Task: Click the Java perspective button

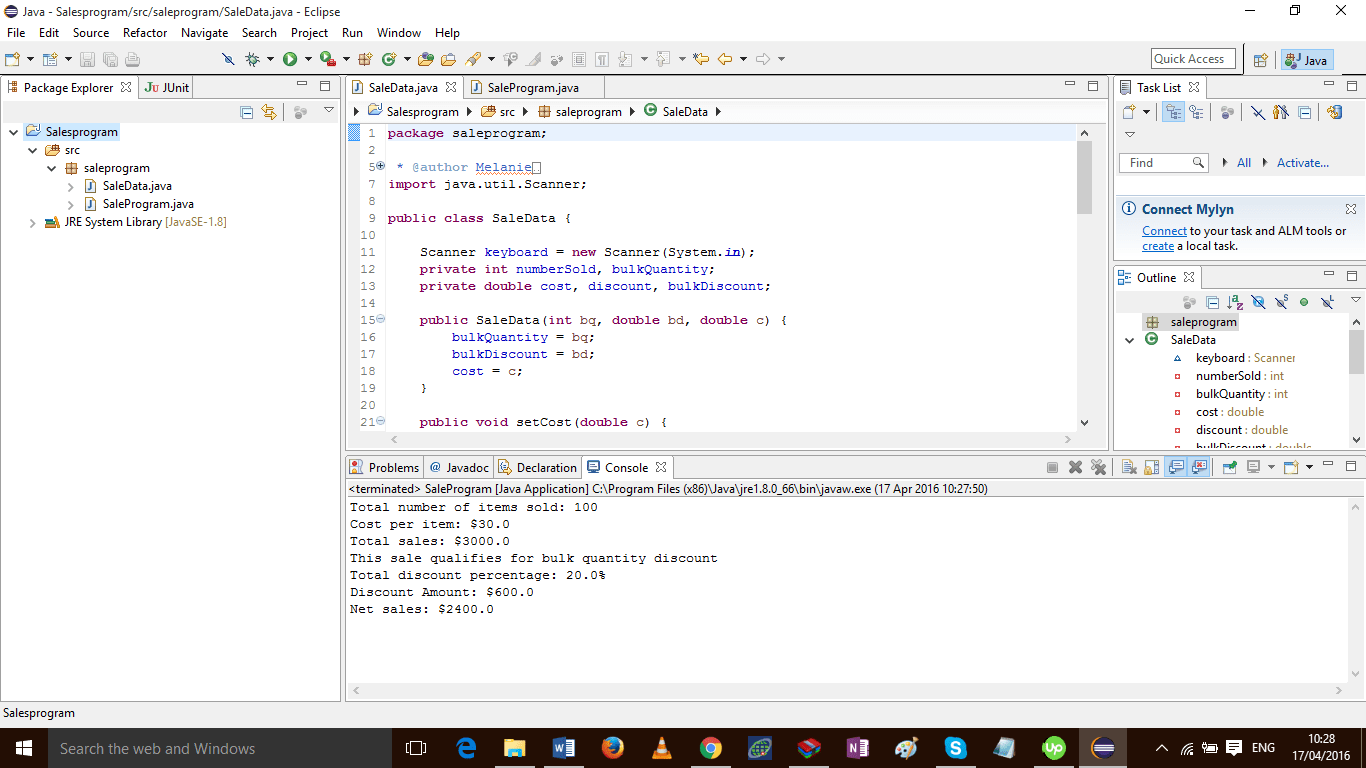Action: pos(1307,60)
